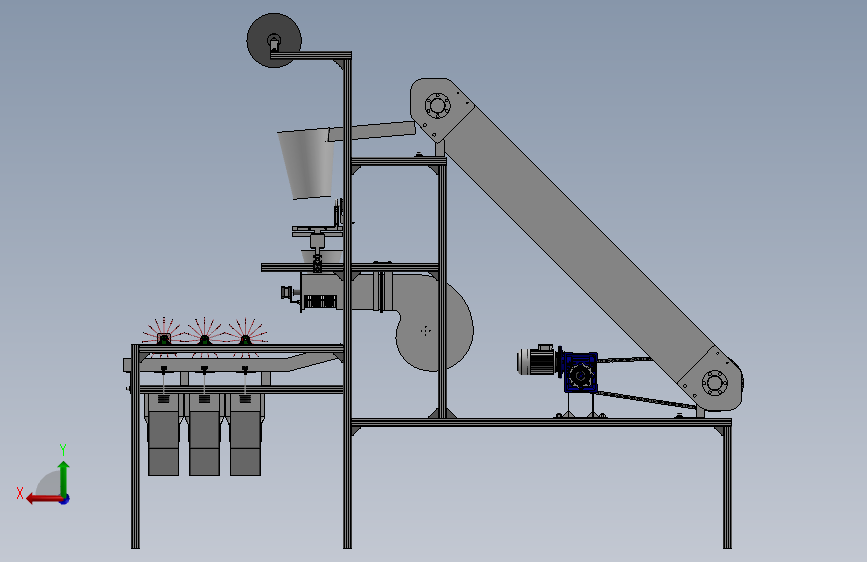Viewport: 867px width, 562px height.
Task: Select the round film reel at top
Action: [274, 40]
